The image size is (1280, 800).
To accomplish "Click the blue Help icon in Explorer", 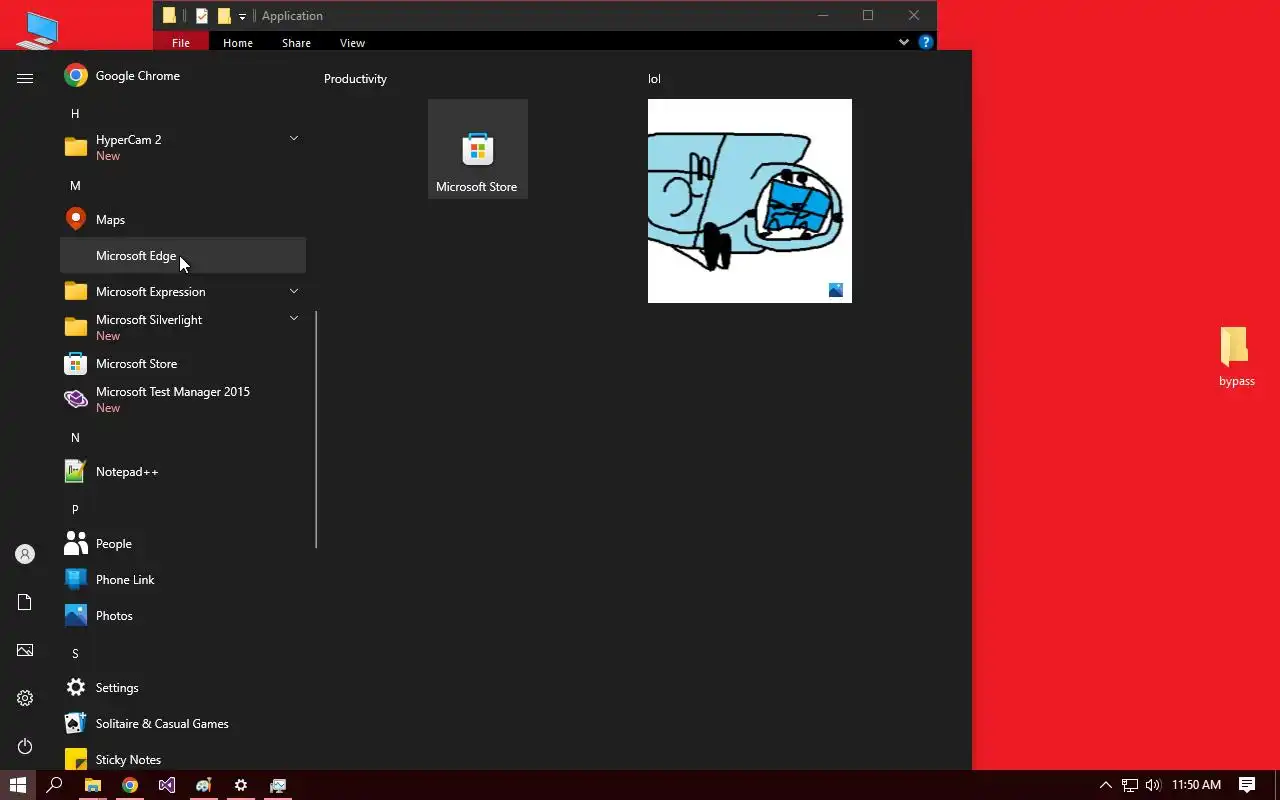I will [x=926, y=42].
